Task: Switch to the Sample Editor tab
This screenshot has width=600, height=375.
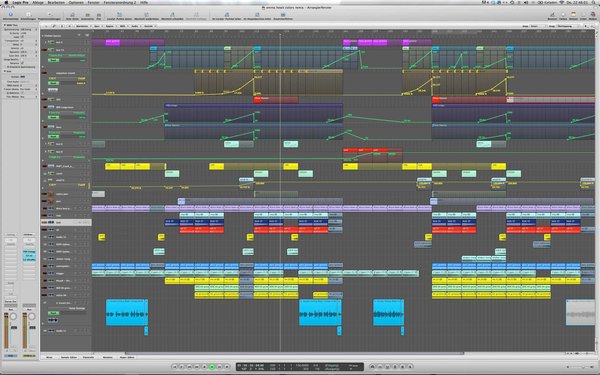Action: [69, 357]
